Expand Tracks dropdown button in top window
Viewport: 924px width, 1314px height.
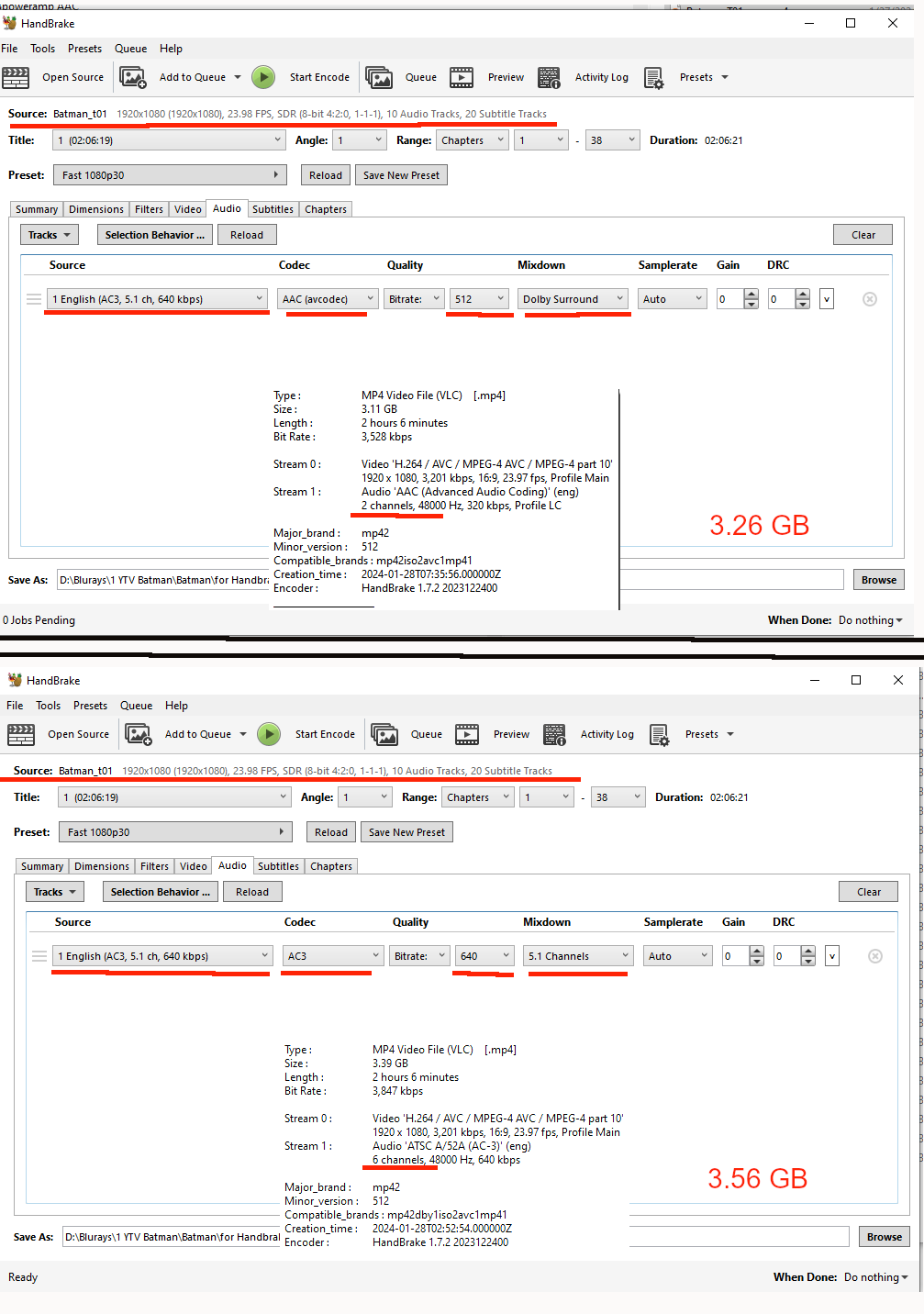point(50,235)
